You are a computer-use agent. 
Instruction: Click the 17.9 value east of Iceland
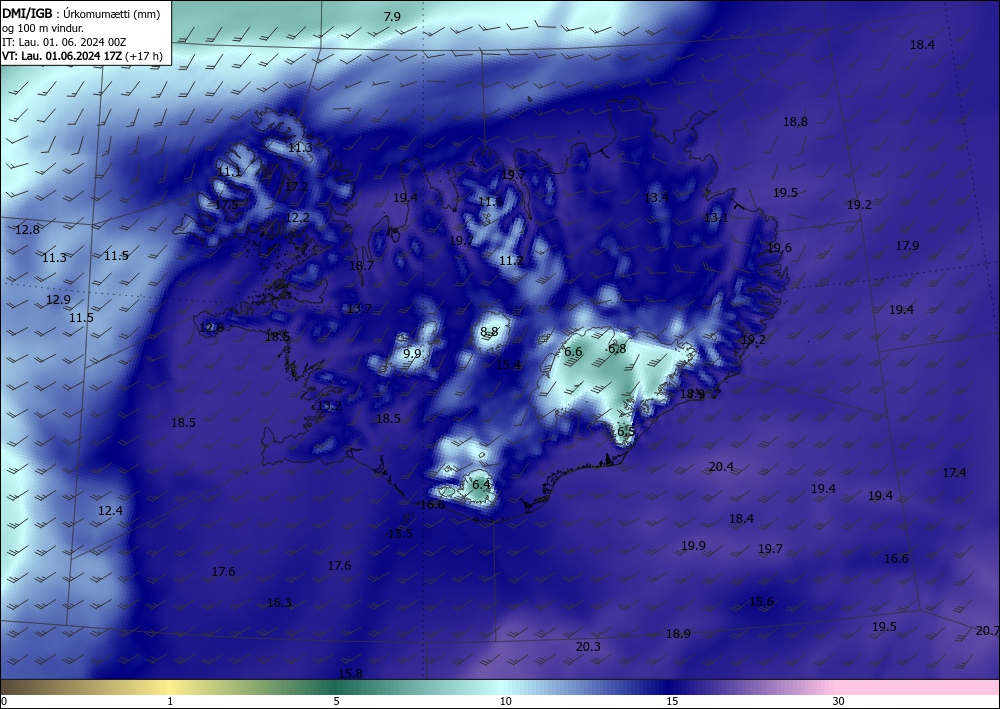[908, 245]
